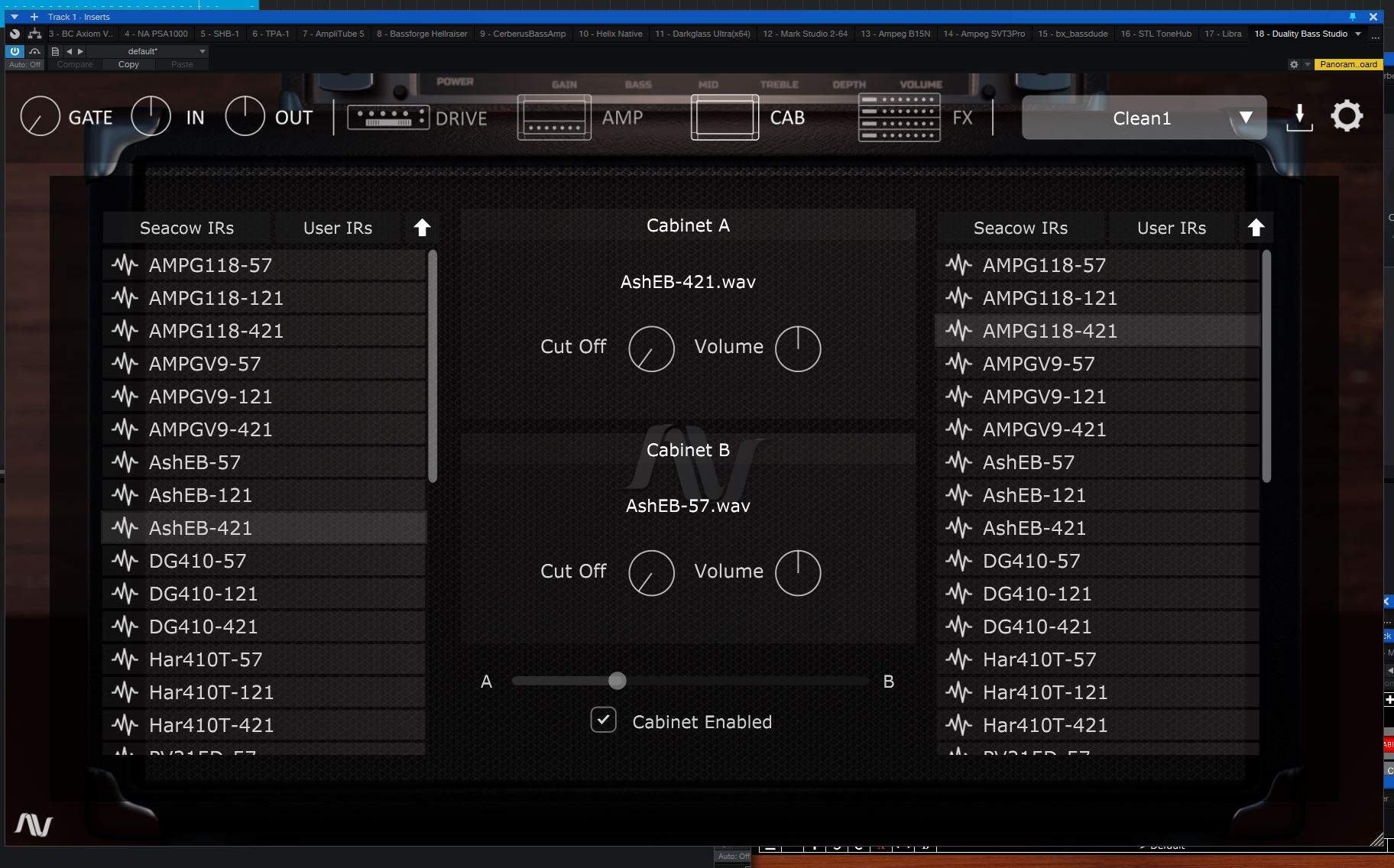Uncheck the Cabinet Enabled checkbox
Image resolution: width=1394 pixels, height=868 pixels.
[x=603, y=720]
